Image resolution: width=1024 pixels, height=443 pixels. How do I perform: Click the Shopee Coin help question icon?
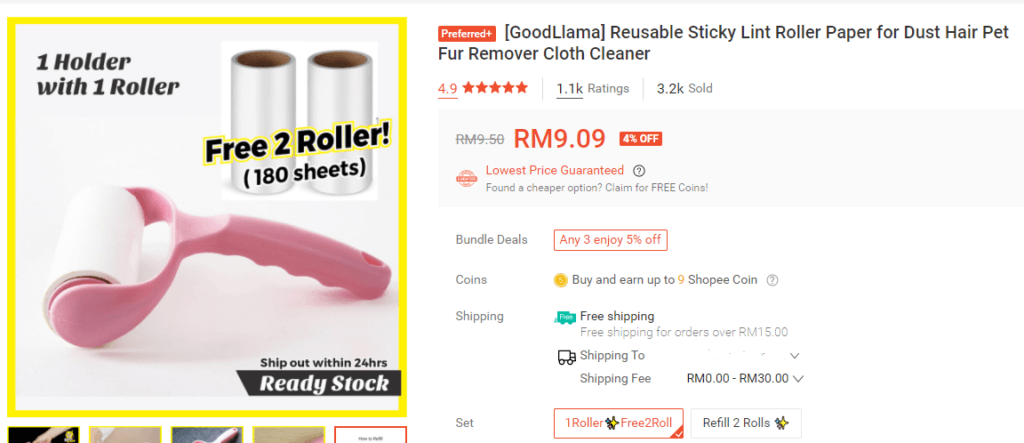pyautogui.click(x=772, y=280)
